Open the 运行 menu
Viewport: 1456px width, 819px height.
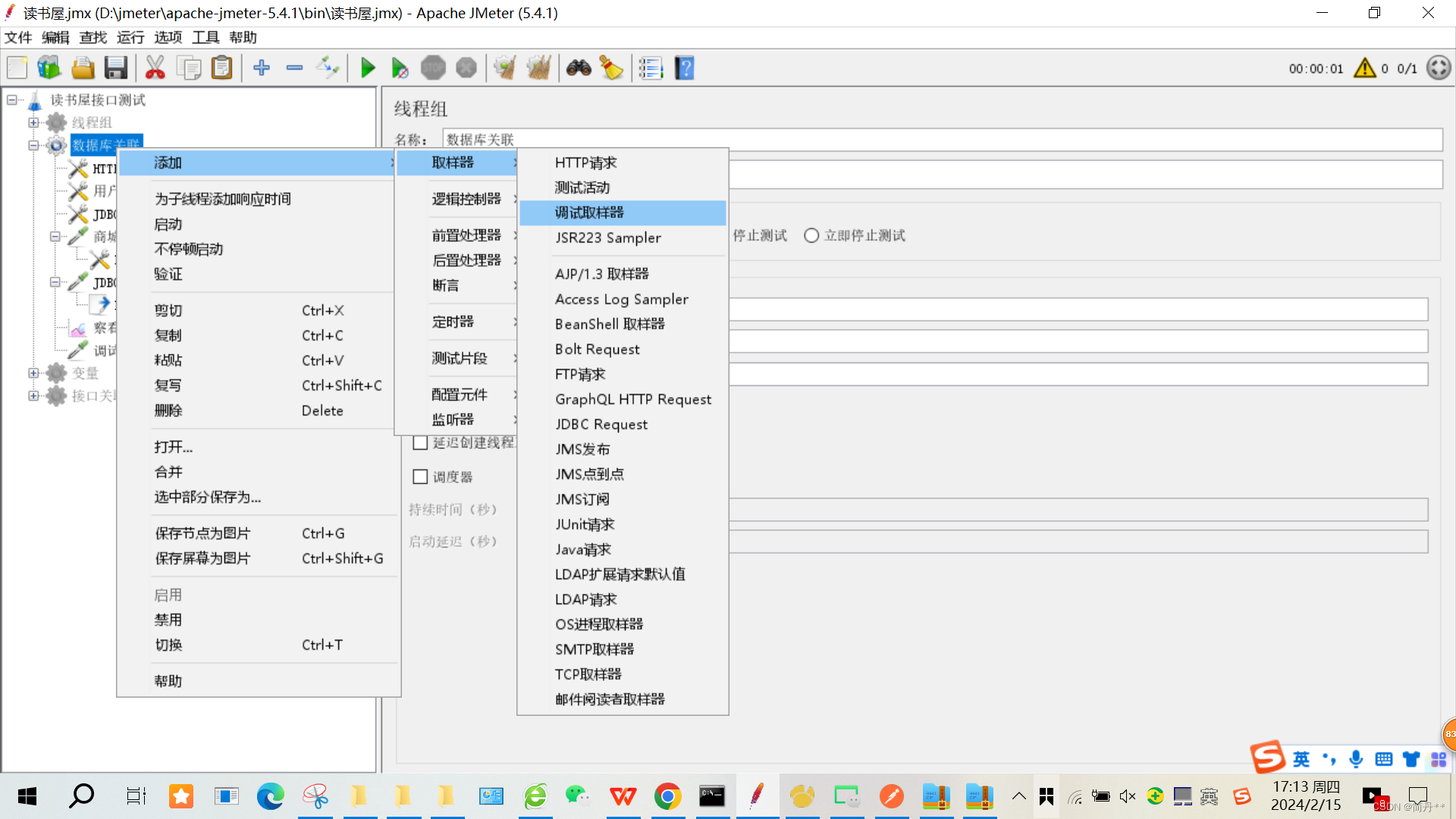pos(130,38)
